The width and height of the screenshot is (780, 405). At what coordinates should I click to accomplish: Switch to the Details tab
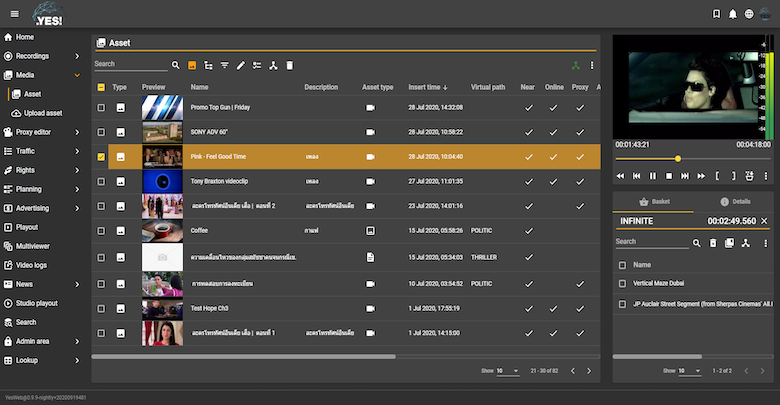[x=736, y=202]
